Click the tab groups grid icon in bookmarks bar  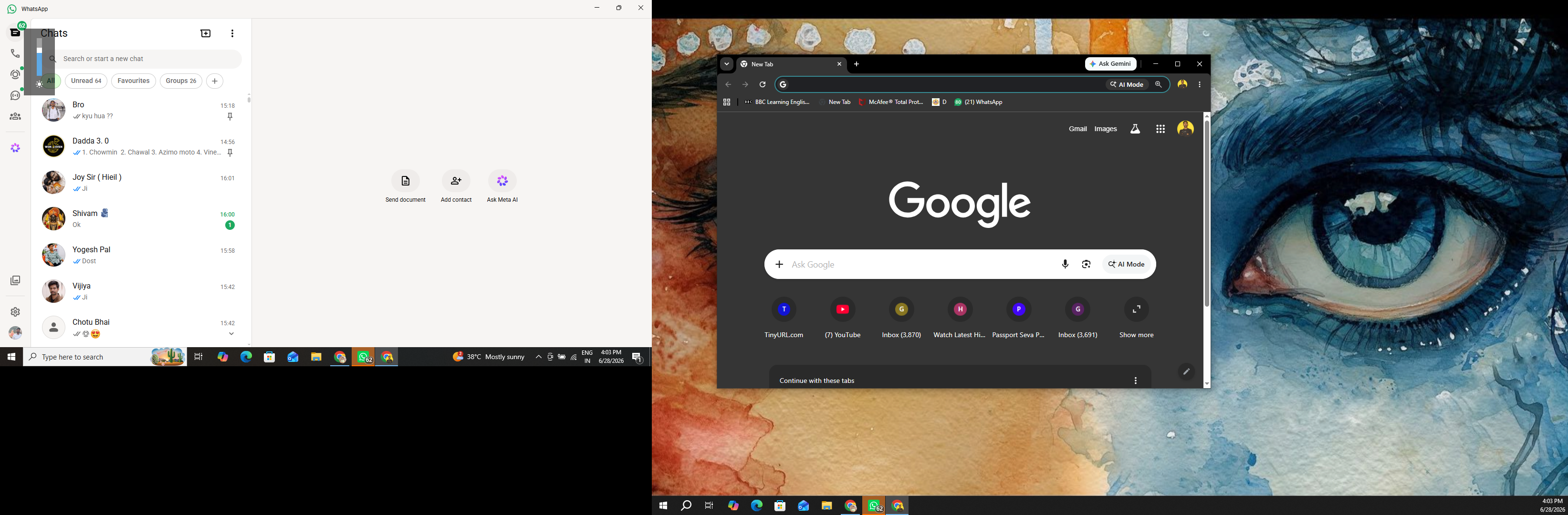click(727, 102)
